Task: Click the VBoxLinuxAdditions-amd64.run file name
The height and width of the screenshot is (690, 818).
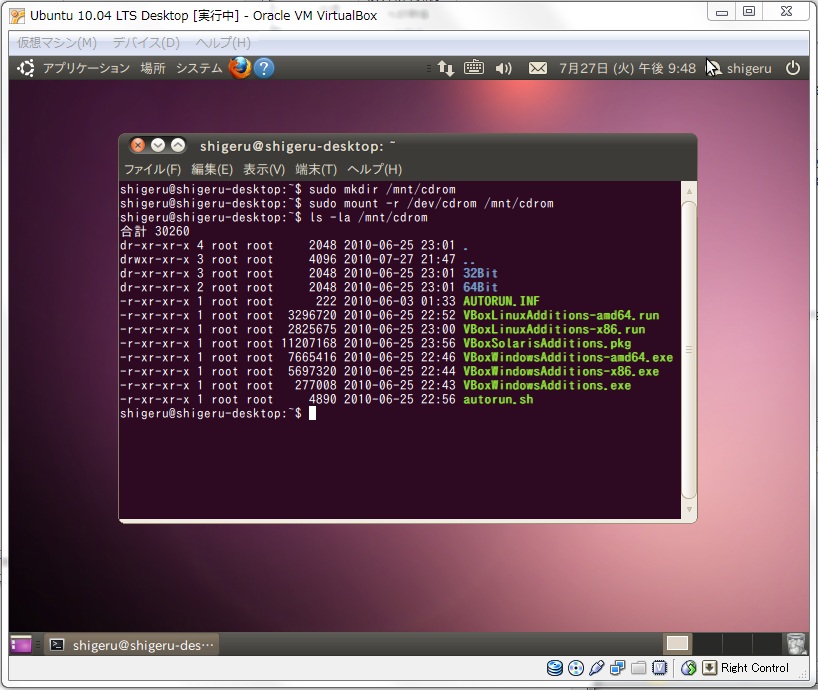Action: coord(561,316)
